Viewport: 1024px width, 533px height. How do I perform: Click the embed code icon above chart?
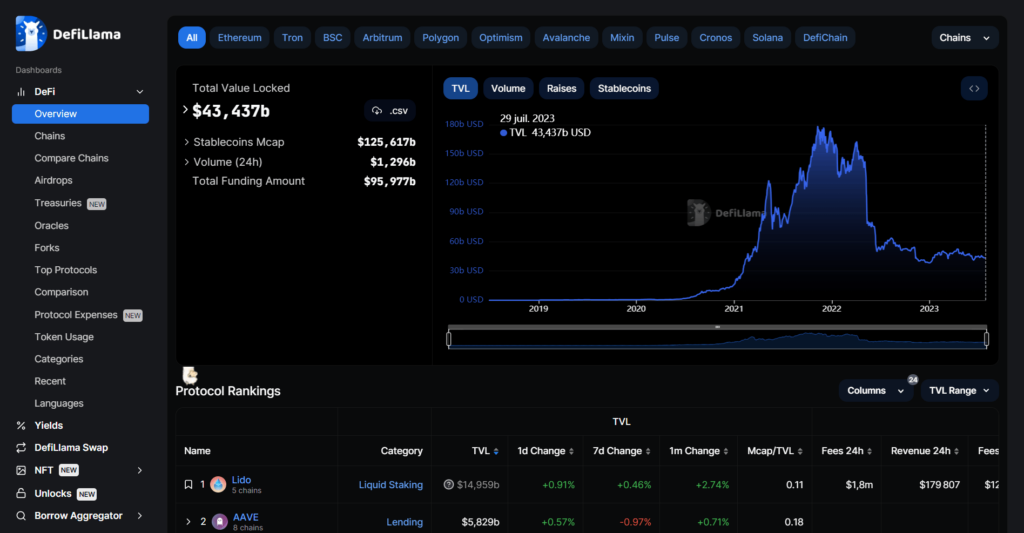[974, 88]
